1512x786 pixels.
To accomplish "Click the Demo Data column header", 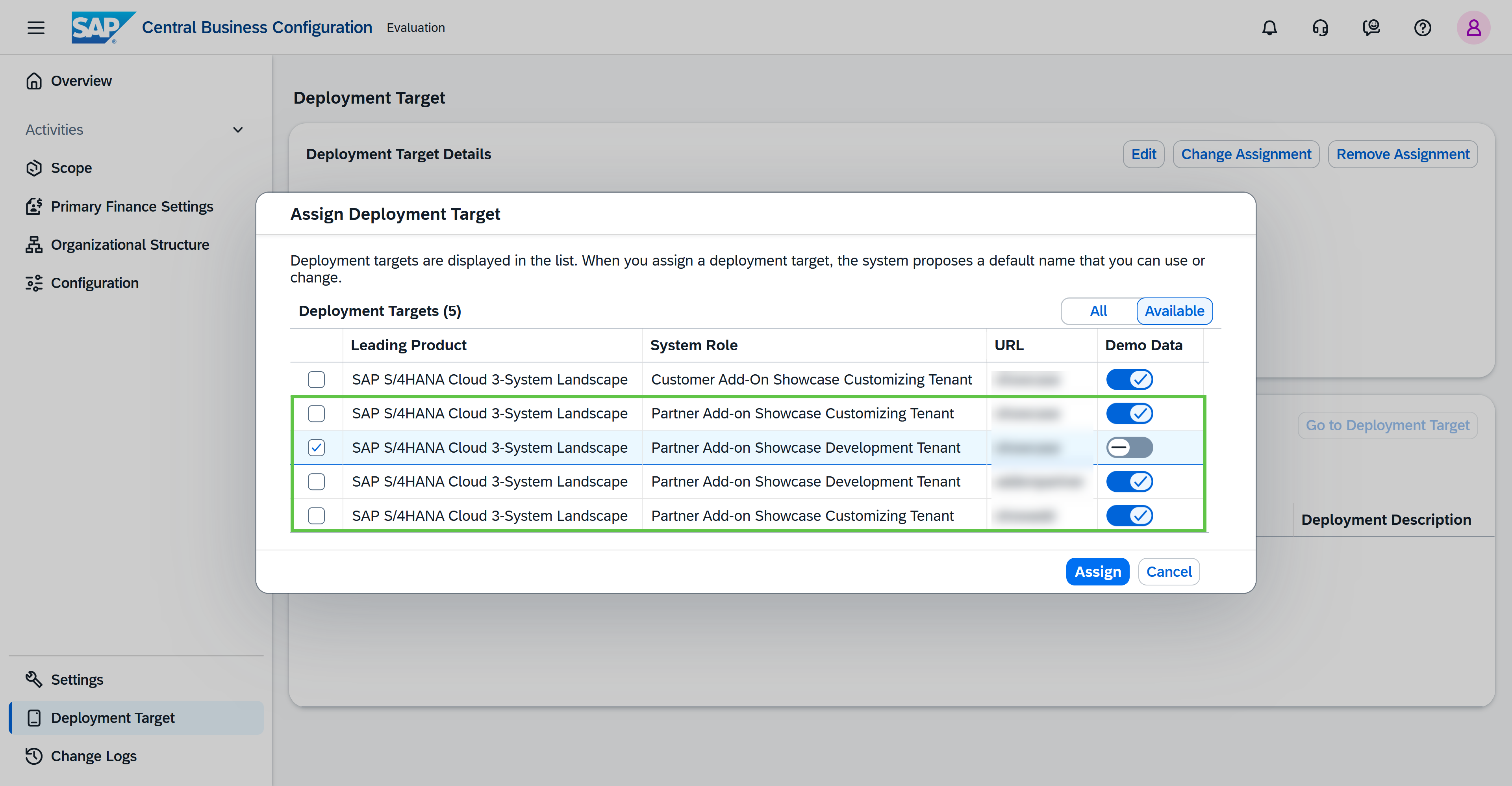I will (x=1151, y=345).
